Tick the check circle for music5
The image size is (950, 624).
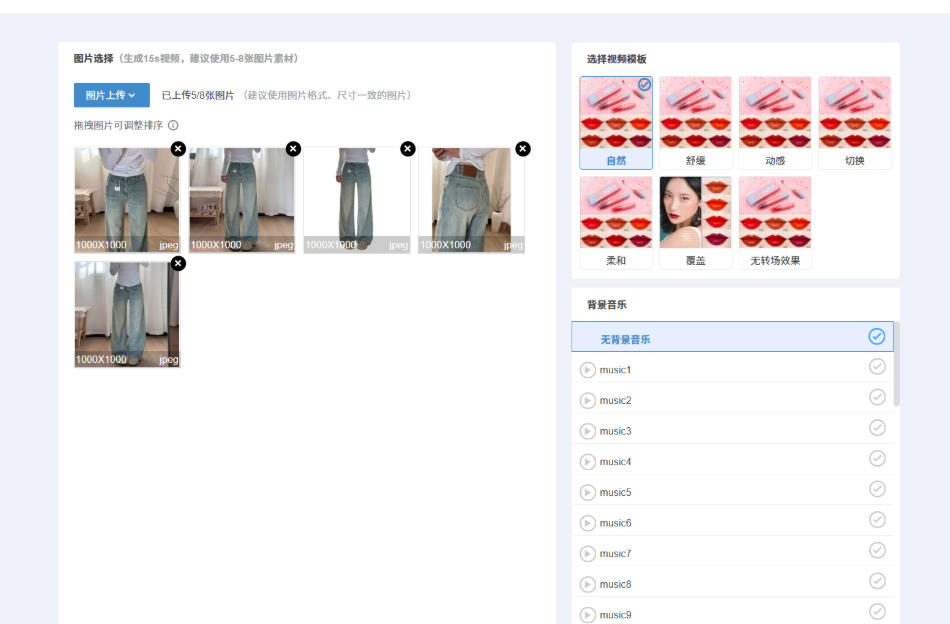[x=877, y=489]
